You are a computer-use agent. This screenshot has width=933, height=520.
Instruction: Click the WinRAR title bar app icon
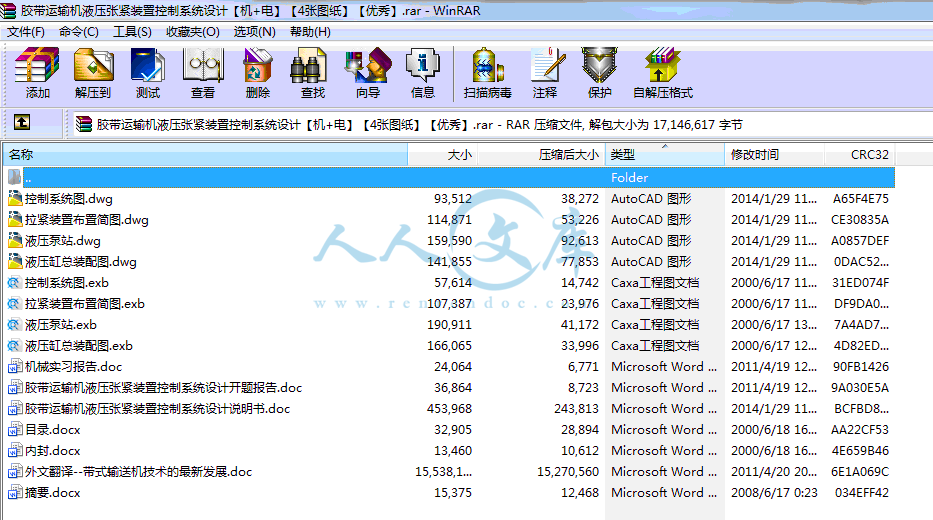pyautogui.click(x=8, y=10)
